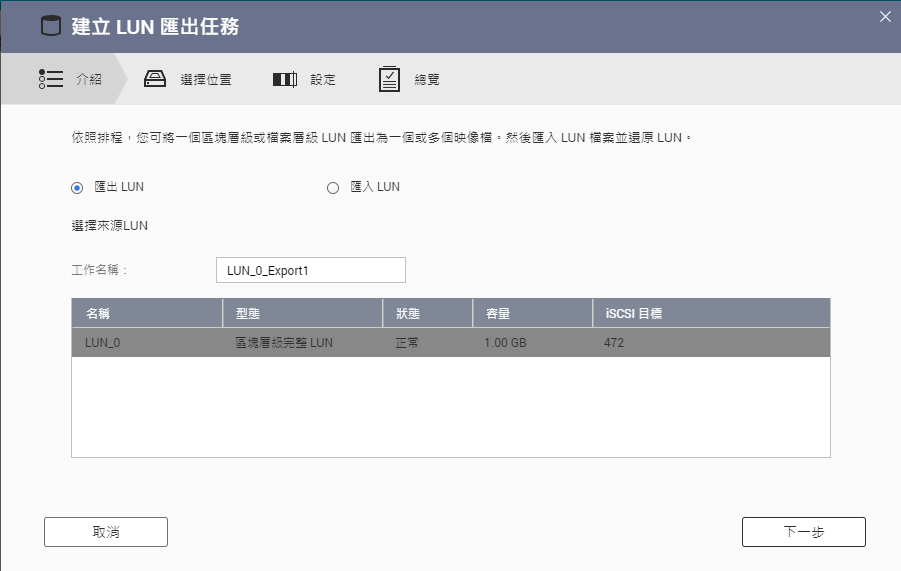Click the 工作名稱 text field
The image size is (901, 571).
click(310, 270)
